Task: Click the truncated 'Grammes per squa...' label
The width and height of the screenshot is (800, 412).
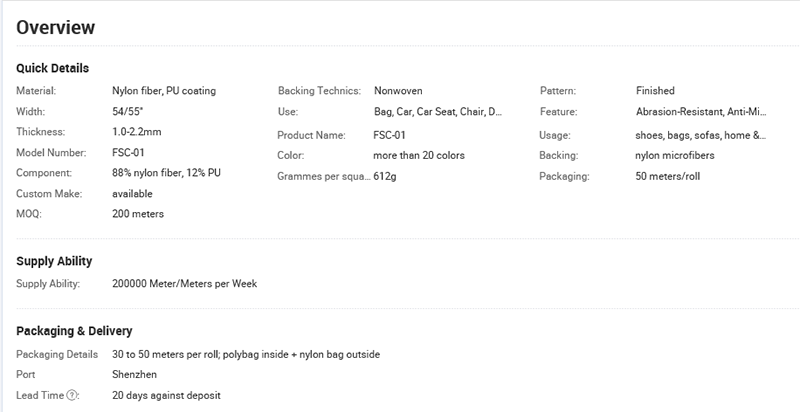Action: pyautogui.click(x=323, y=176)
